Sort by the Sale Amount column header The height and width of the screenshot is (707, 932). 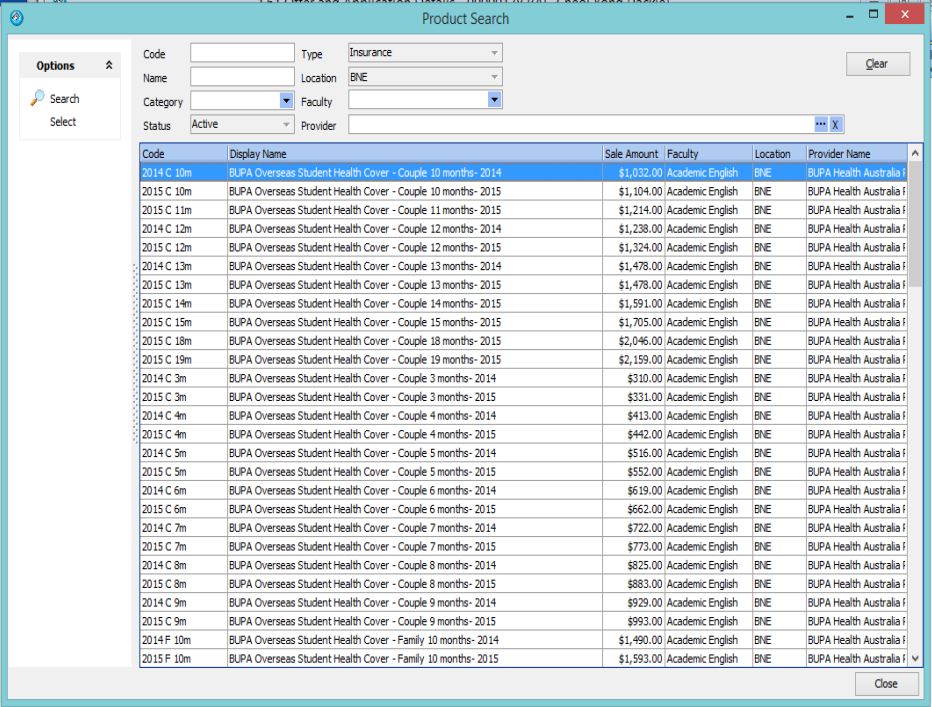coord(632,154)
